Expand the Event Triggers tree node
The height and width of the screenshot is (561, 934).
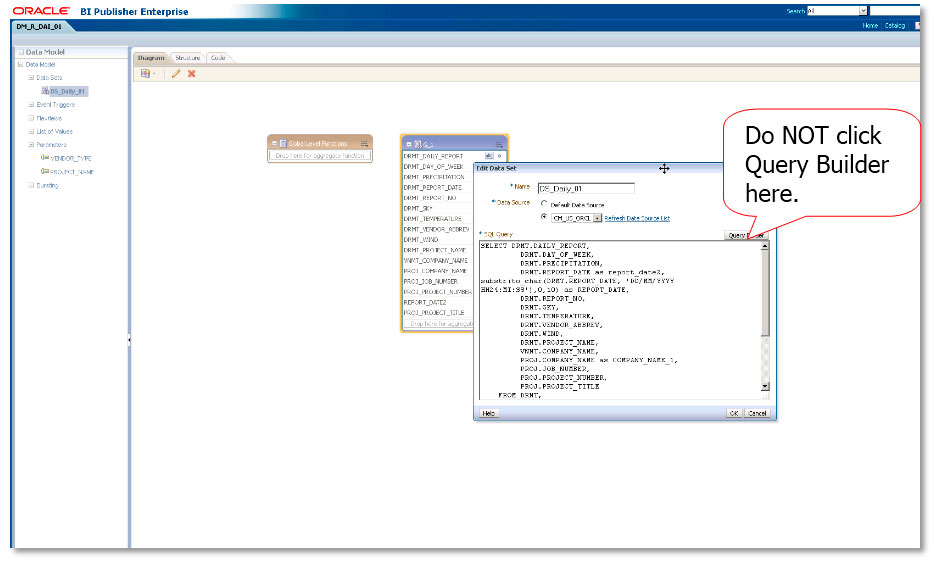(x=31, y=104)
